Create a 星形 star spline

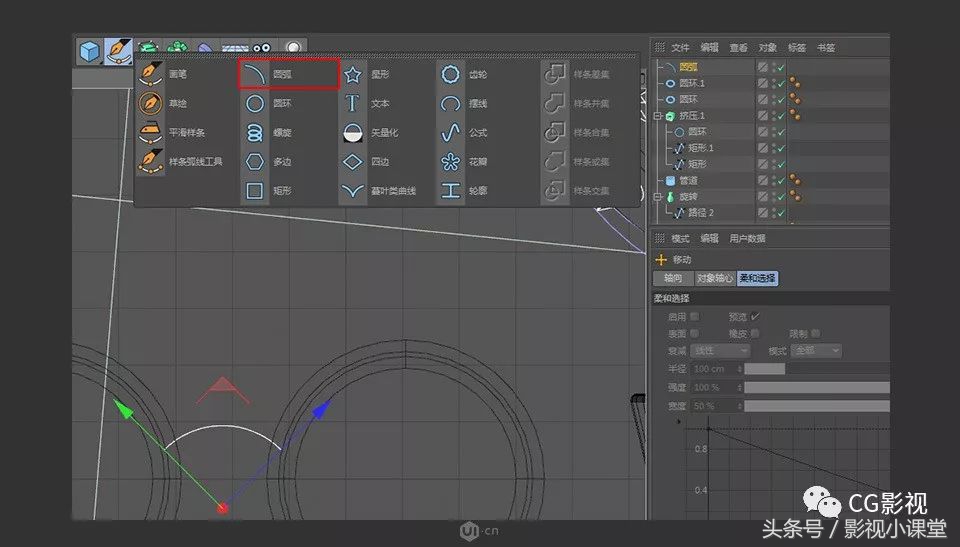(x=366, y=74)
